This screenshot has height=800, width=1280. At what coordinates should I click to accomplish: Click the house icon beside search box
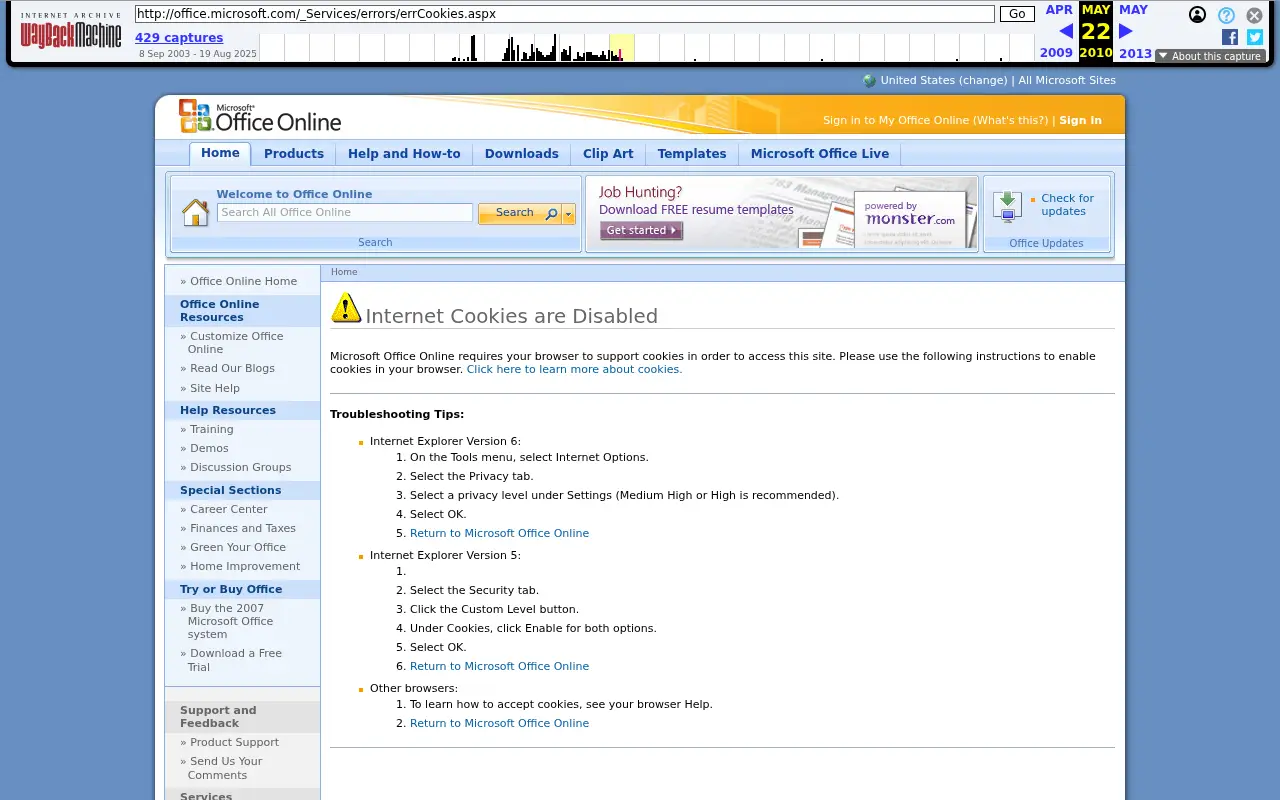[x=195, y=212]
